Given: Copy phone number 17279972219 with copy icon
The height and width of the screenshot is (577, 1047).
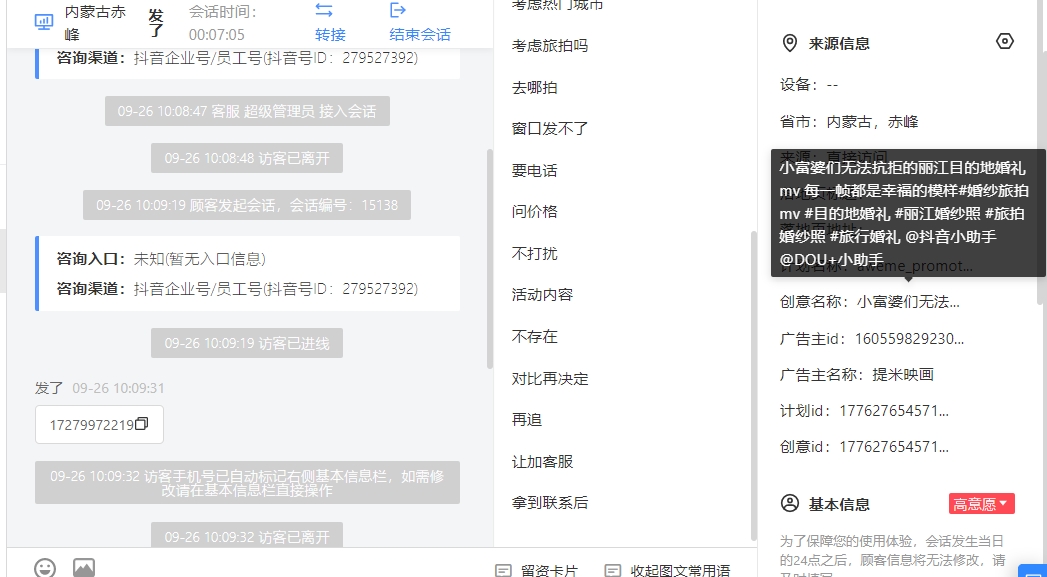Looking at the screenshot, I should tap(142, 424).
